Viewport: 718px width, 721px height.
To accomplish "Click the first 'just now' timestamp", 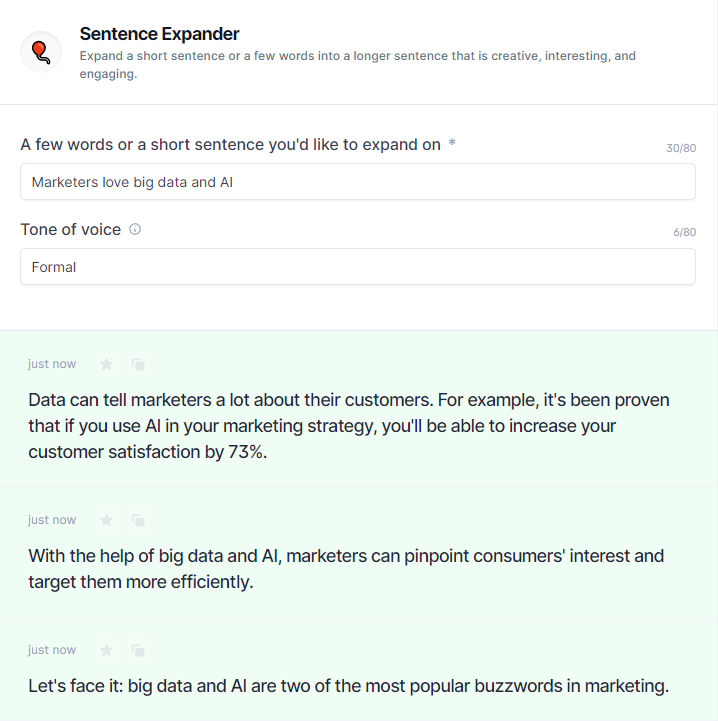I will (52, 364).
